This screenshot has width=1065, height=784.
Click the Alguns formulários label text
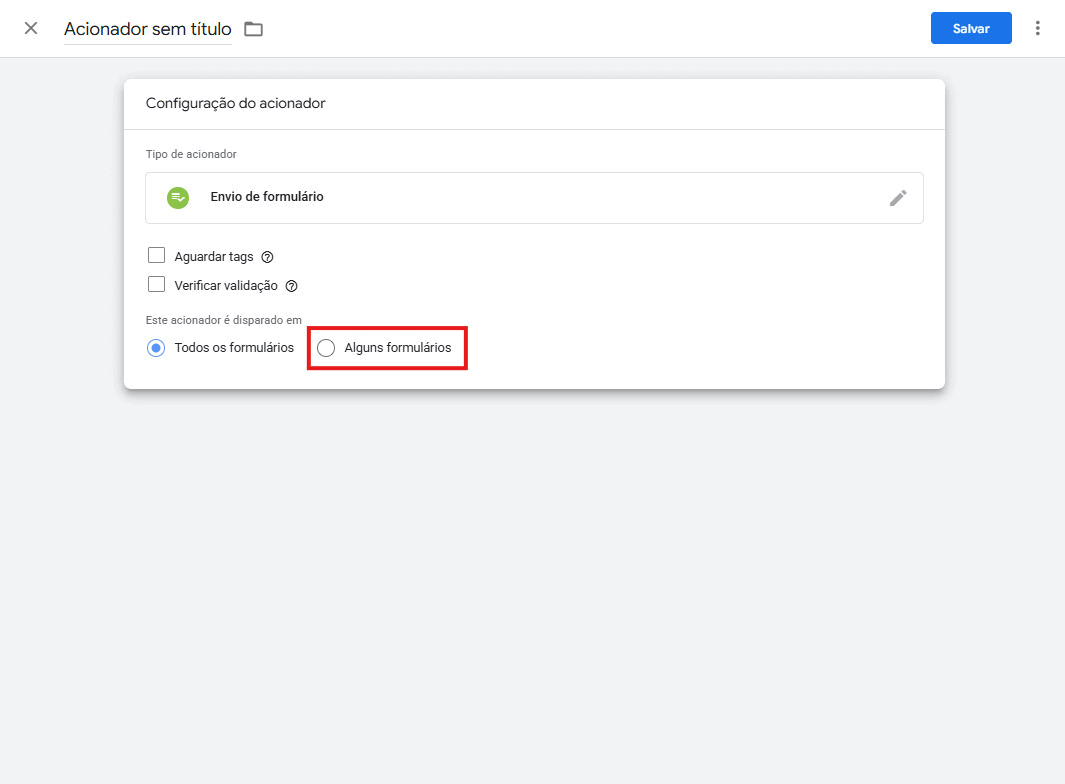397,348
